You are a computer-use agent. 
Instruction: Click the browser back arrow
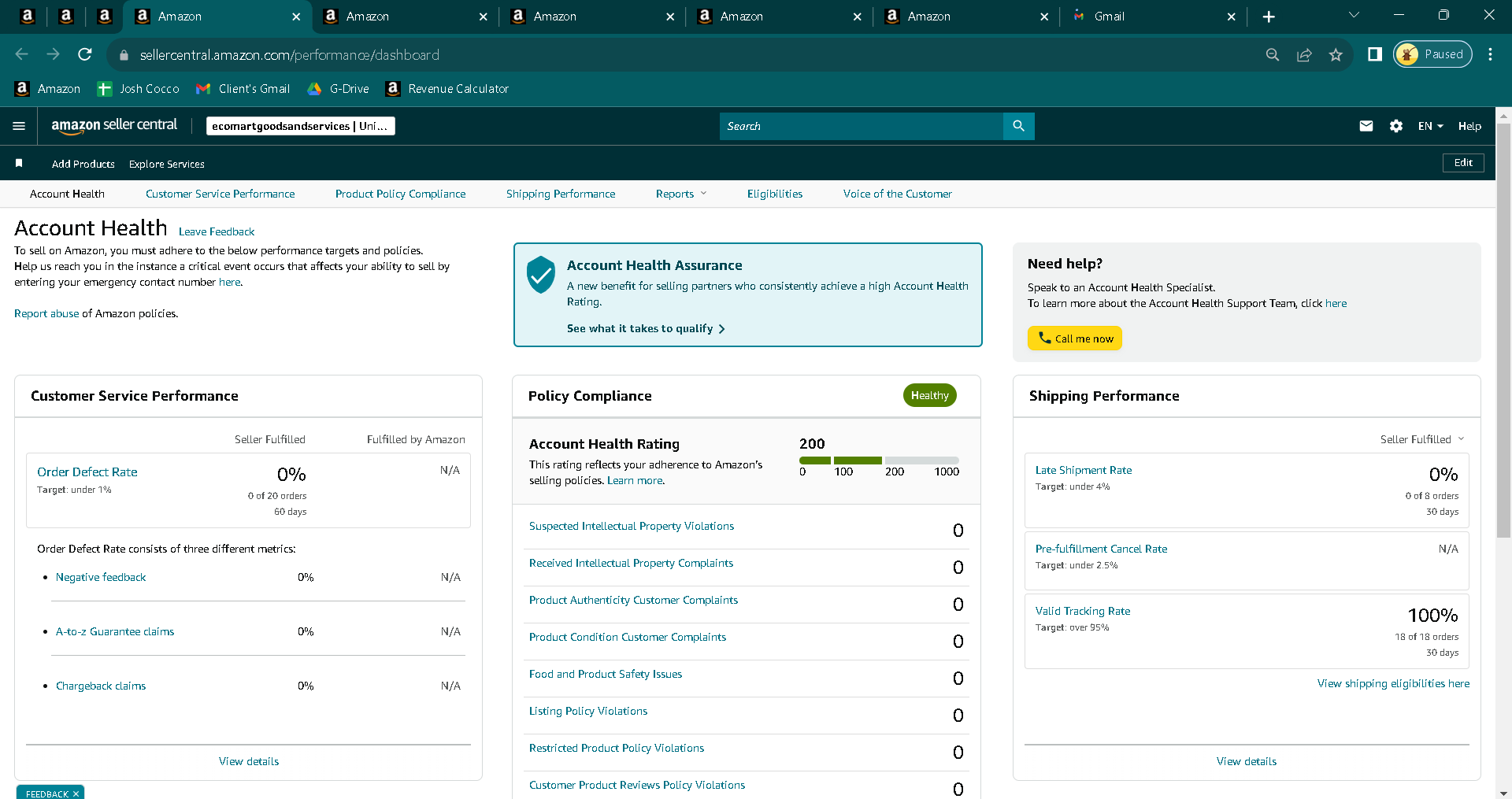pos(22,54)
